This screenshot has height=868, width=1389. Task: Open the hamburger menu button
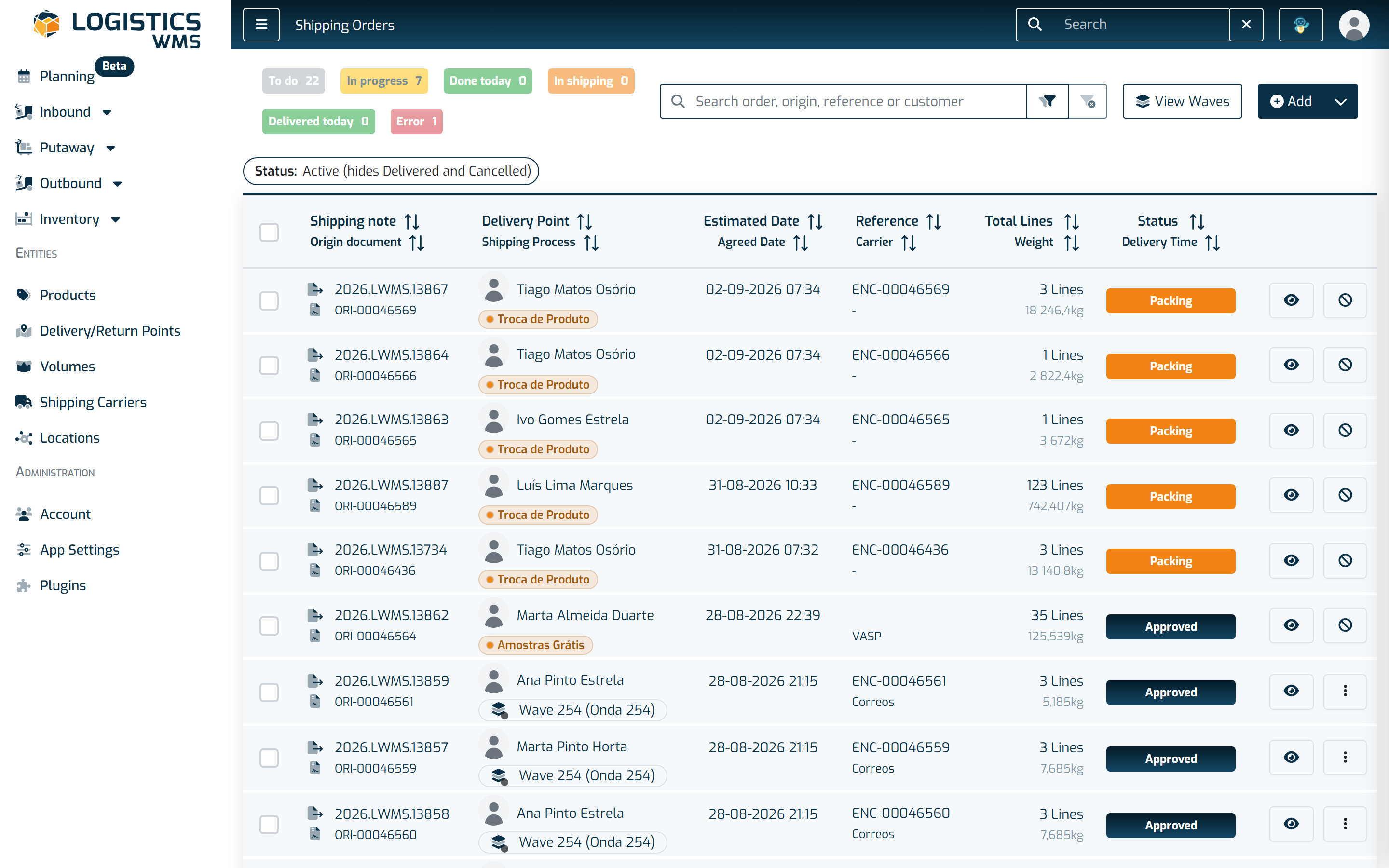261,24
